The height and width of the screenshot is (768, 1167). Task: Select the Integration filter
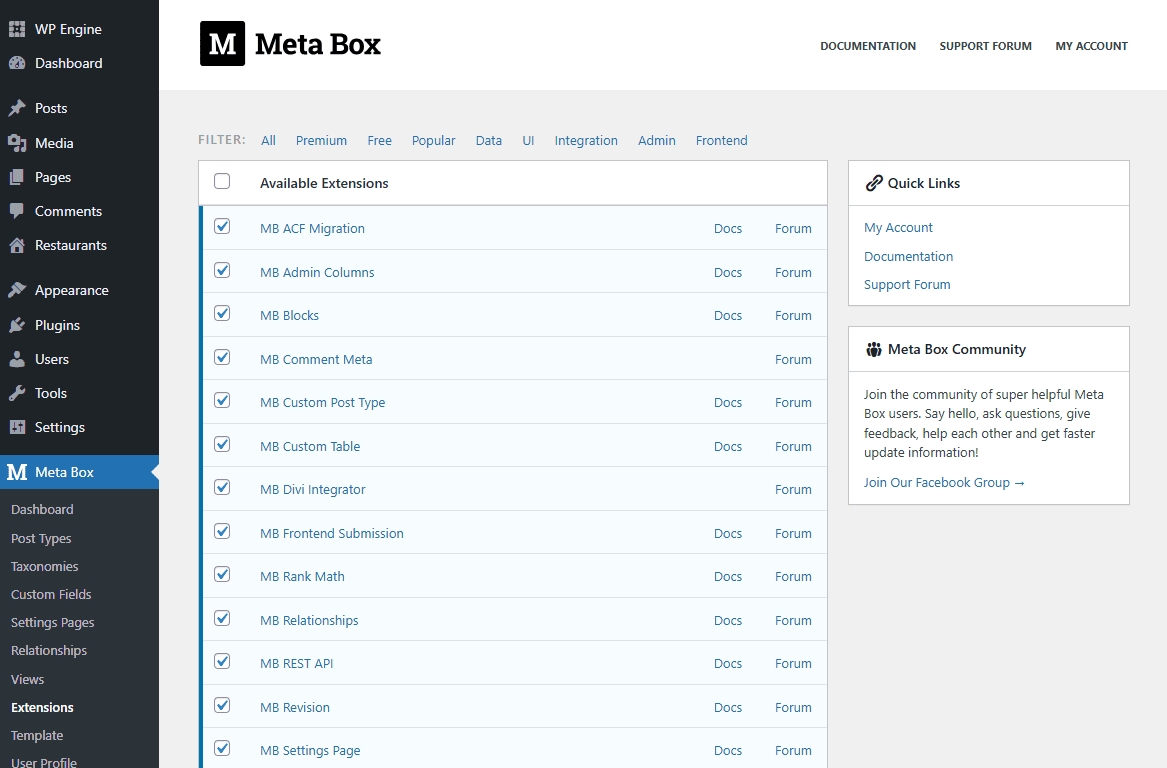point(586,141)
